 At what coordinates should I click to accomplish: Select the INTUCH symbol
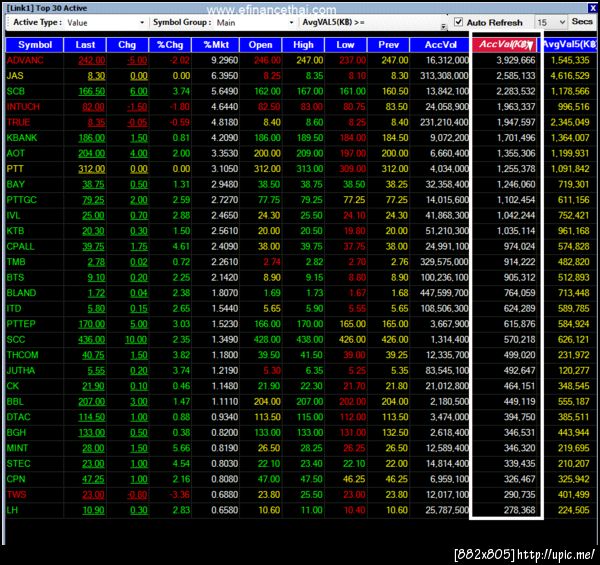pos(23,107)
